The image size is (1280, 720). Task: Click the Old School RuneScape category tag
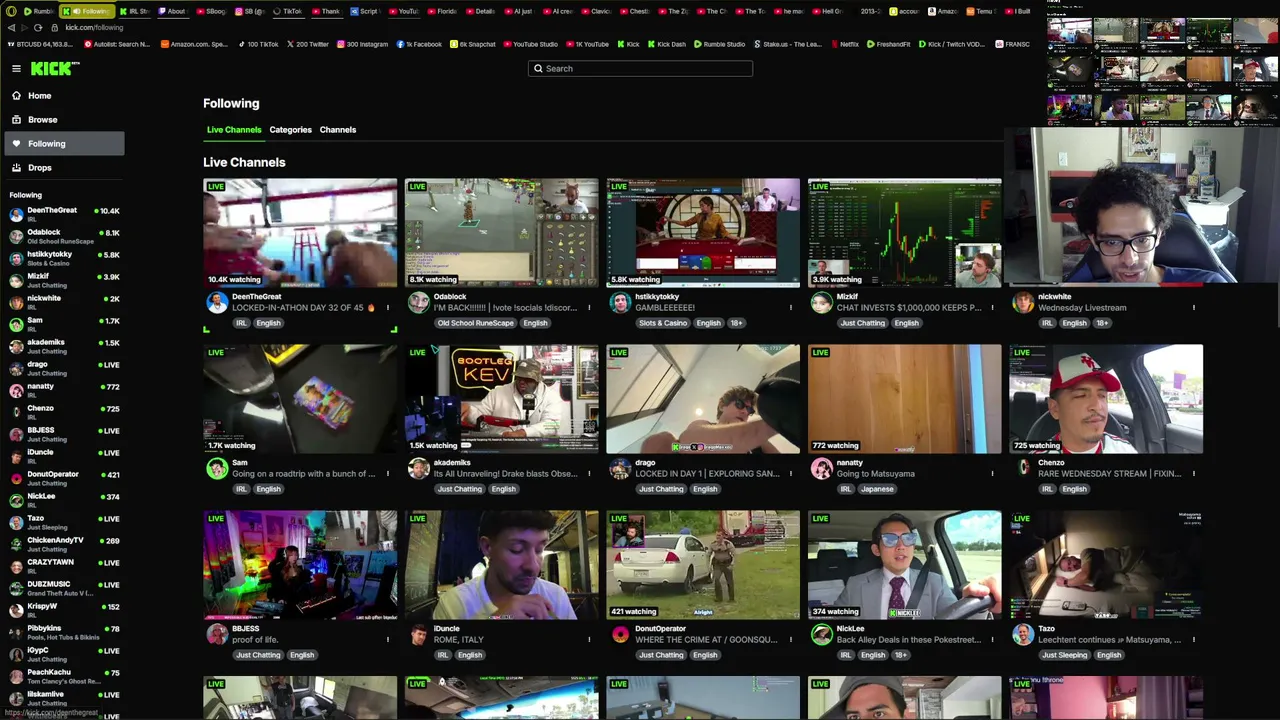475,323
